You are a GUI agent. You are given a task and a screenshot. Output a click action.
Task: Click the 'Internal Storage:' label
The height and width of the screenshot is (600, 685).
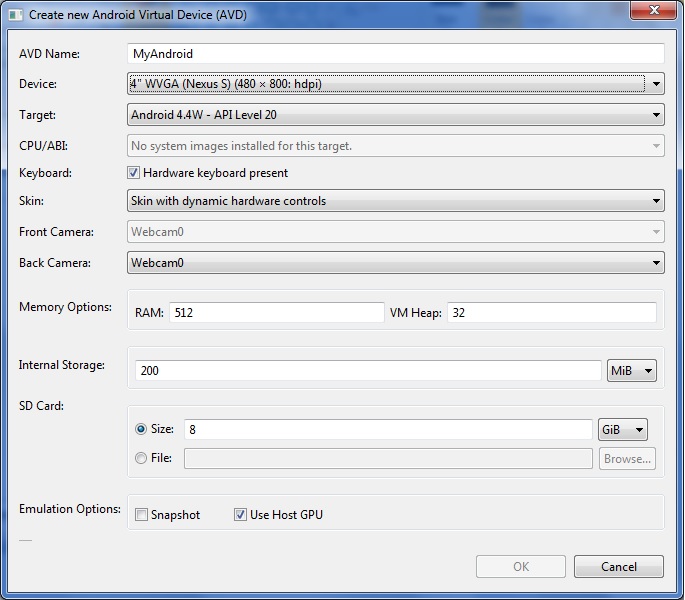point(62,365)
